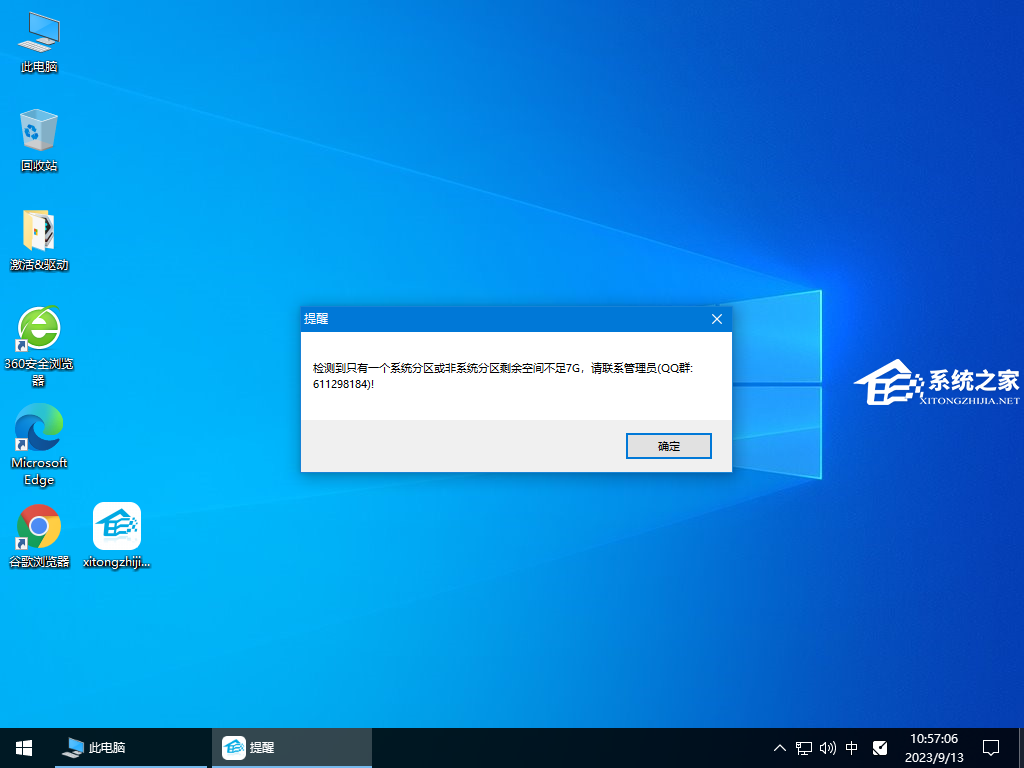Switch to 此电脑 taskbar window

tap(131, 748)
